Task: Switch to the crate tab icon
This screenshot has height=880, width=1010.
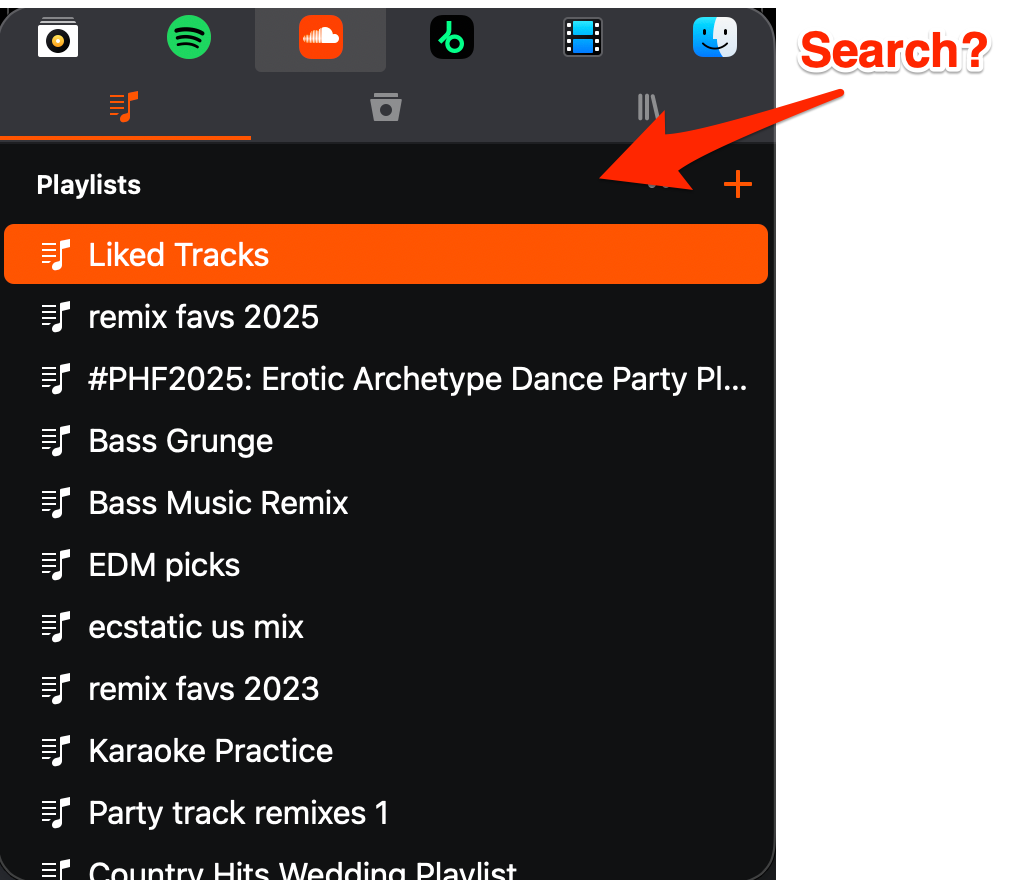Action: click(x=385, y=106)
